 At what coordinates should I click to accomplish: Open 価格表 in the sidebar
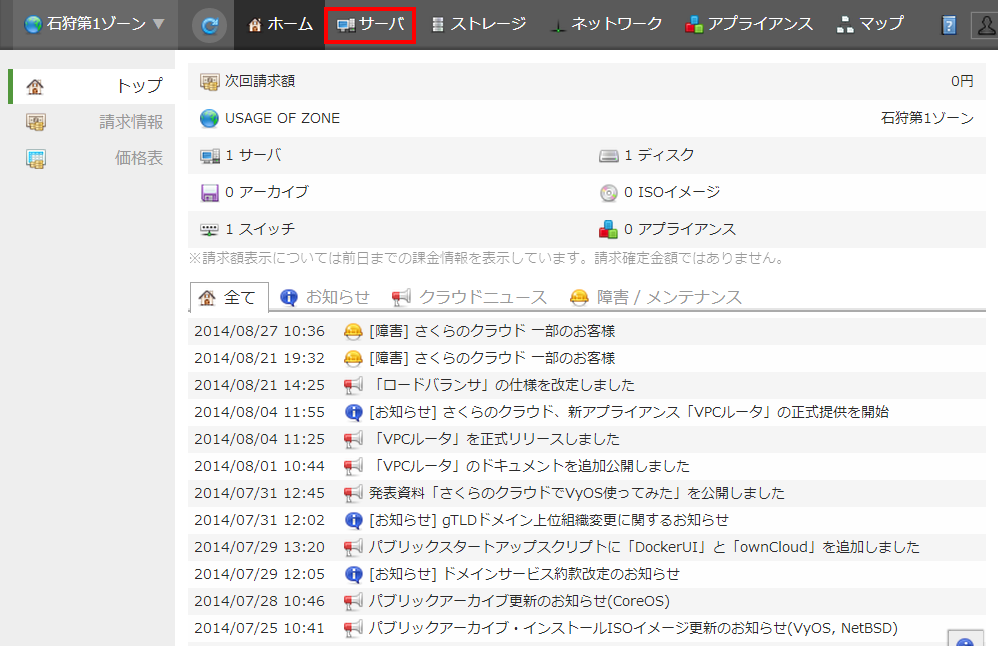(138, 158)
